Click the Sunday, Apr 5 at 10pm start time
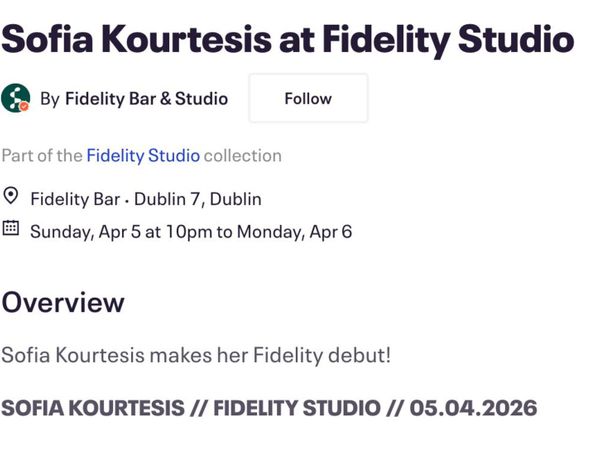 [121, 232]
